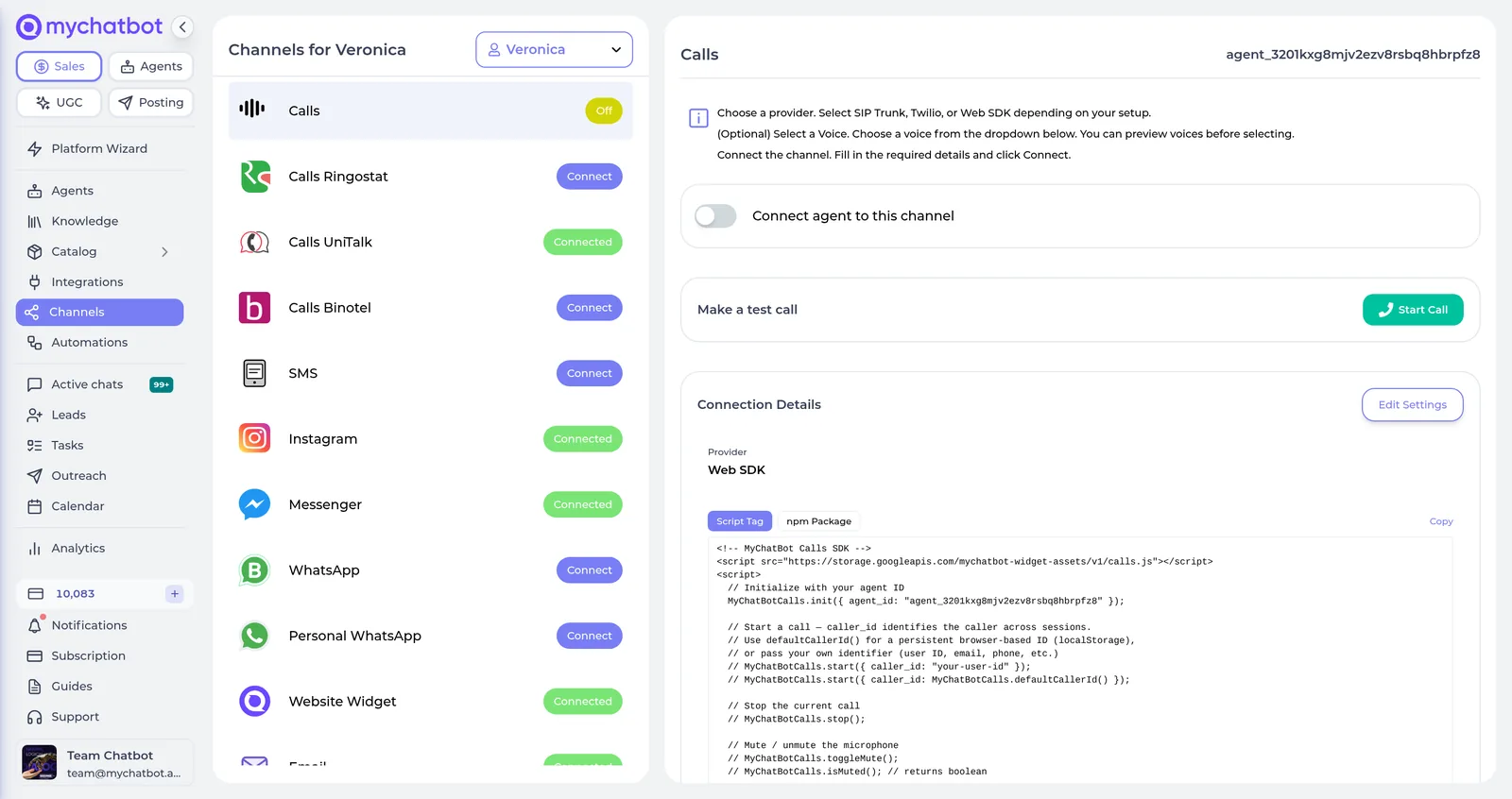
Task: Open Edit Settings for connection details
Action: pos(1413,404)
